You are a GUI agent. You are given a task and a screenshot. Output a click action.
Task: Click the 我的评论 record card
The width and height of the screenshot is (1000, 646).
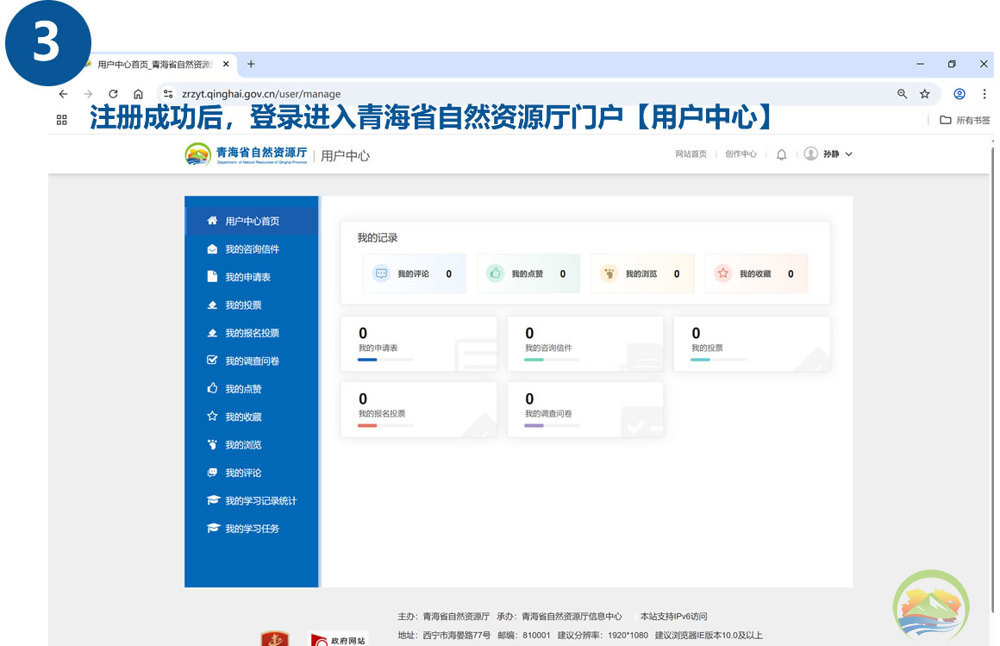point(415,274)
